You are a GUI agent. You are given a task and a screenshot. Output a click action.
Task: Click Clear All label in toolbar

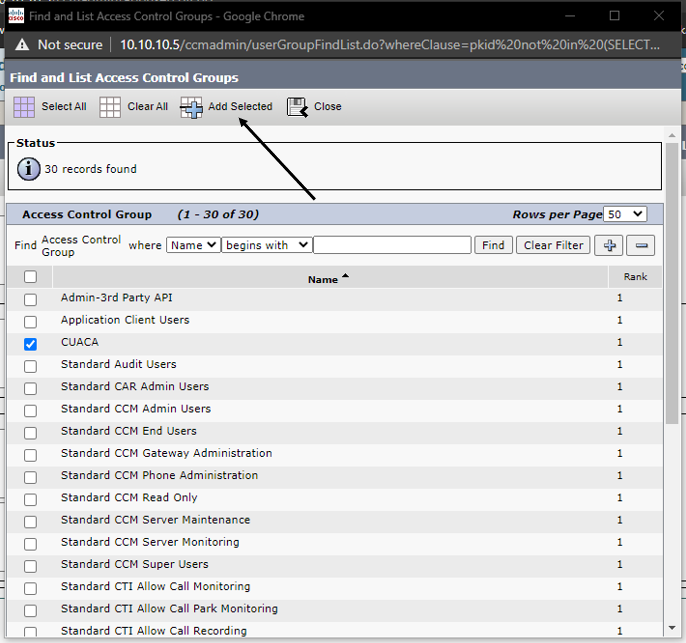147,106
